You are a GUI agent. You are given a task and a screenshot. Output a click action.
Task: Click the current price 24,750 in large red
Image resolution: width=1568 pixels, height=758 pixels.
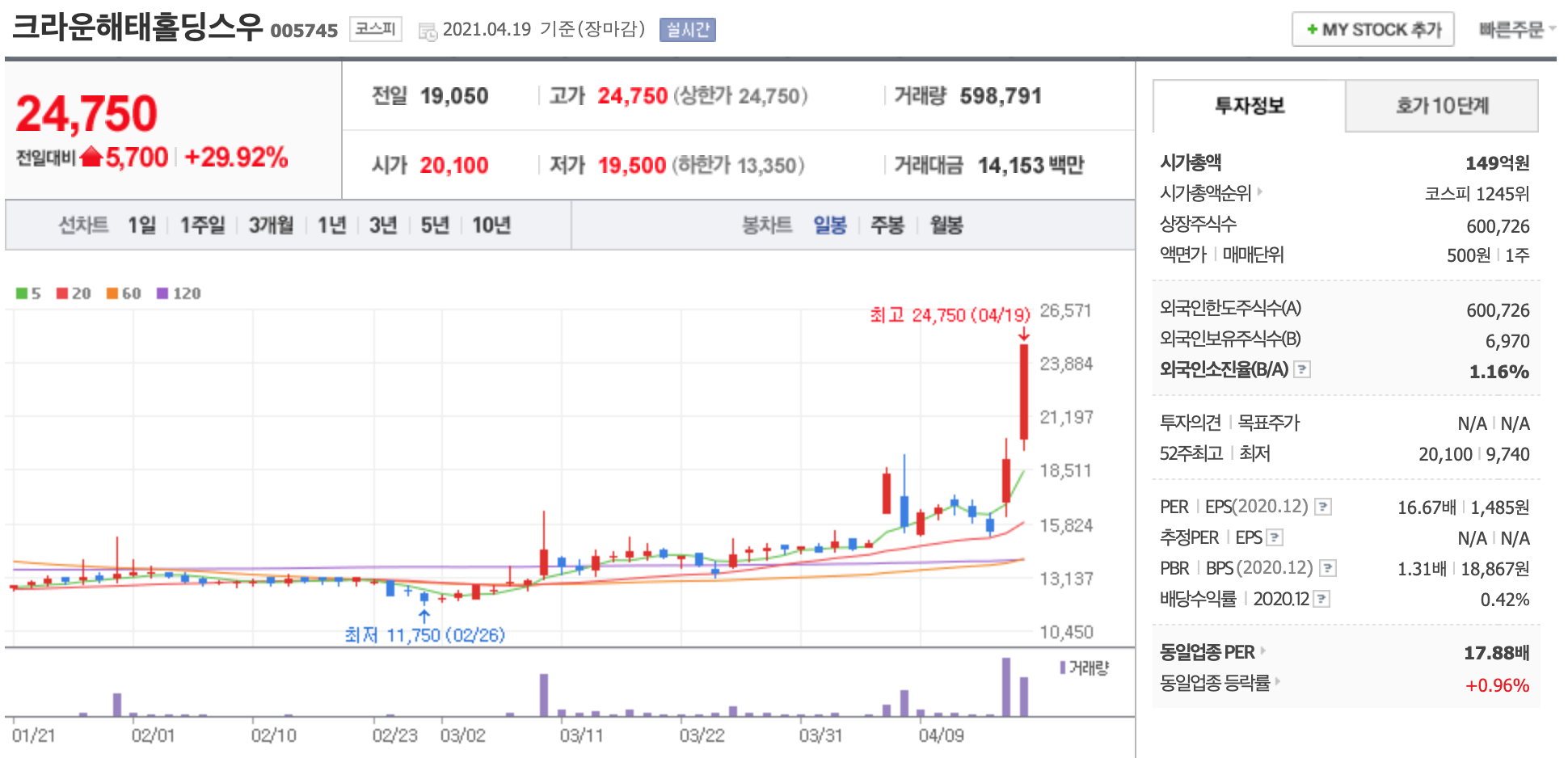pyautogui.click(x=86, y=113)
